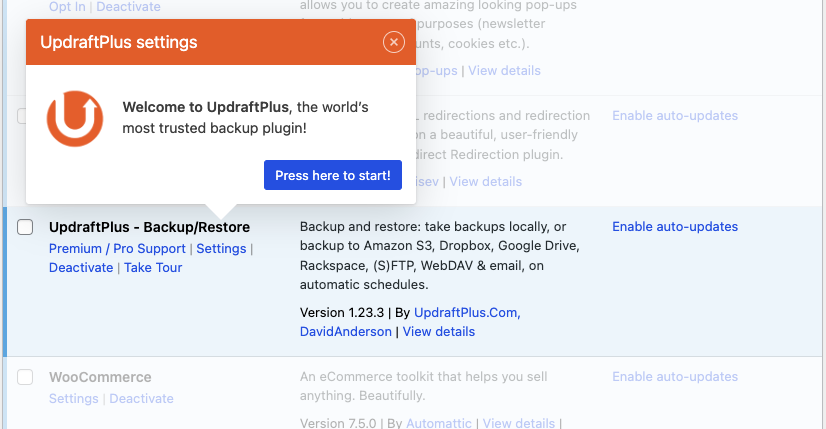The height and width of the screenshot is (429, 826).
Task: Enable auto-updates for WooCommerce
Action: click(675, 377)
